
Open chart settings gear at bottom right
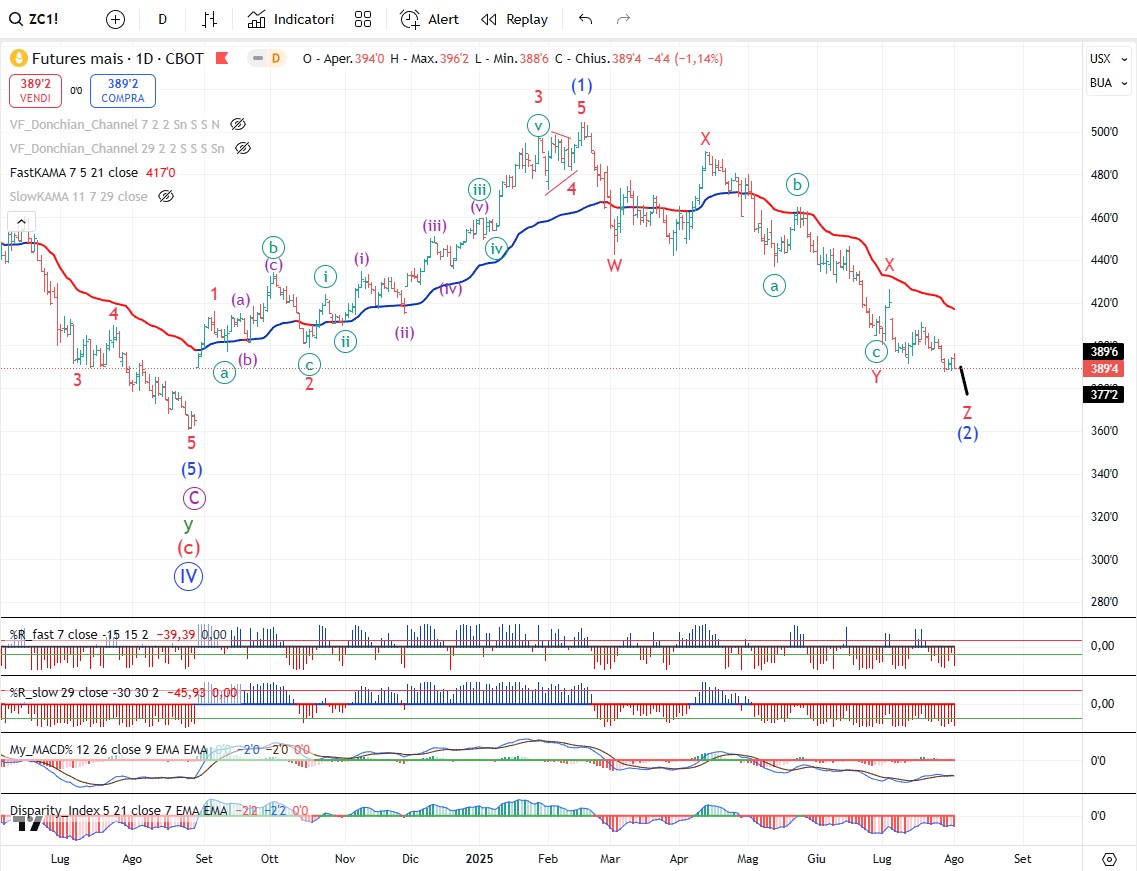point(1109,859)
